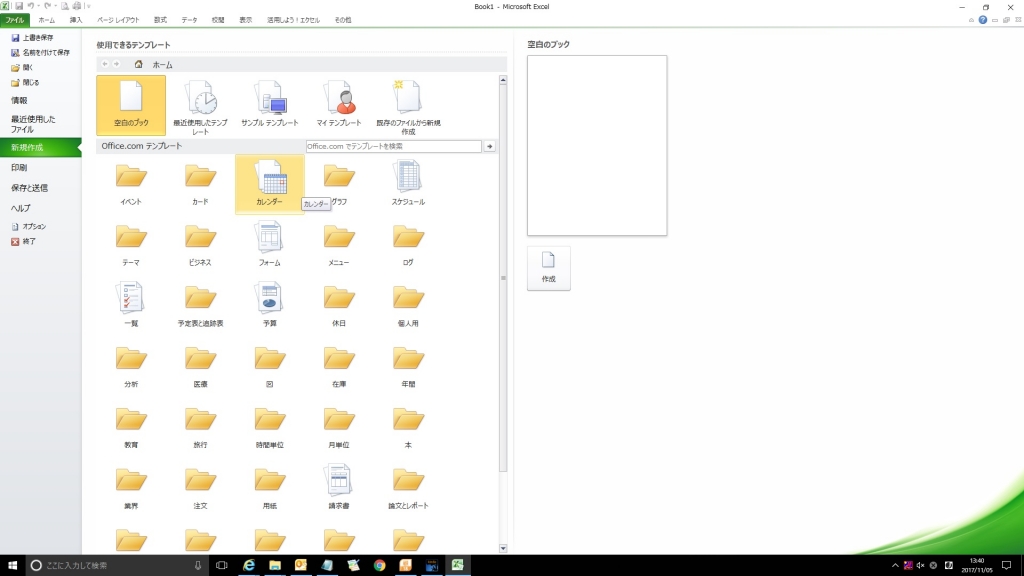1024x576 pixels.
Task: Open the イベント template folder
Action: pos(131,185)
